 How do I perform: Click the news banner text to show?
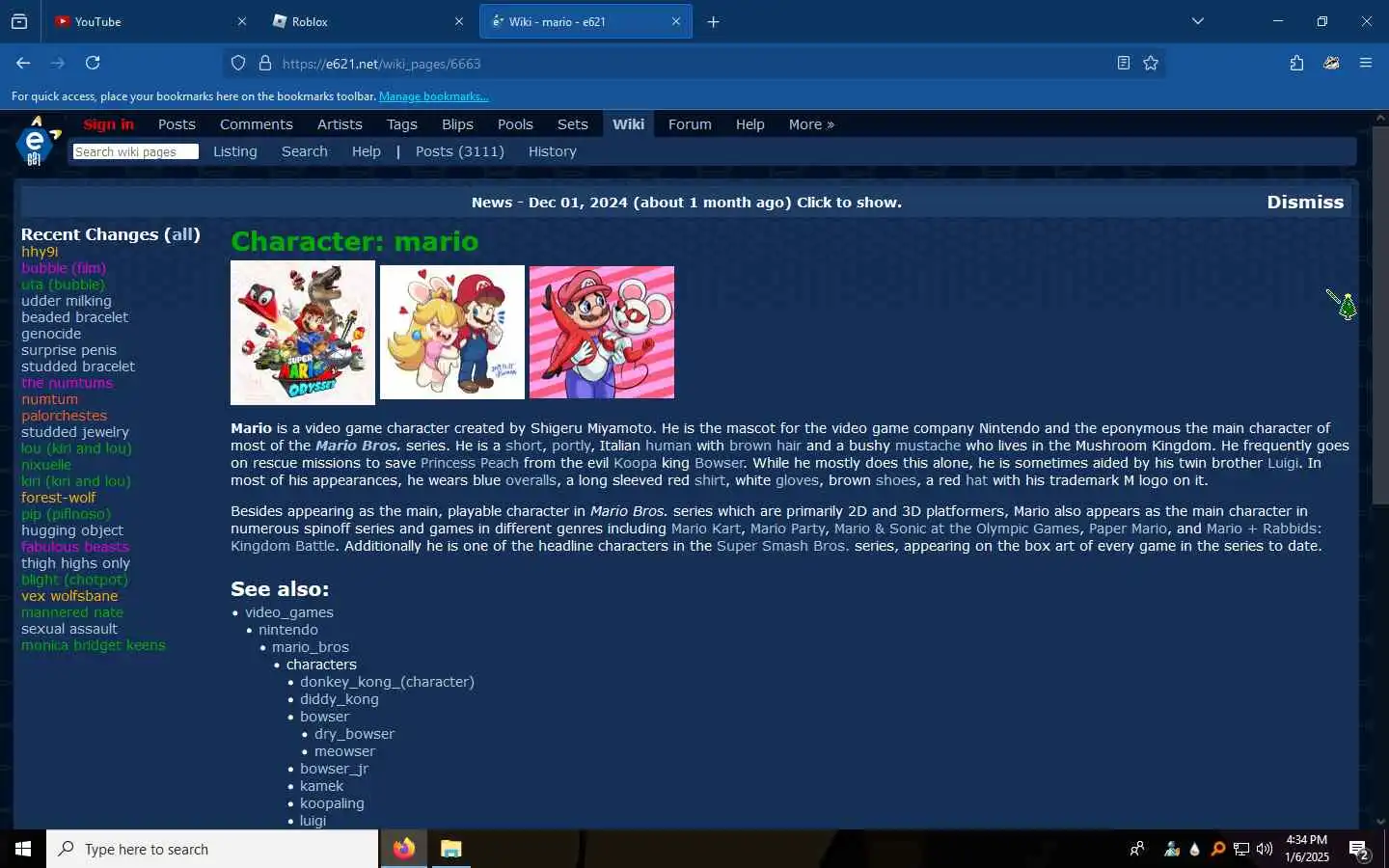pyautogui.click(x=687, y=203)
